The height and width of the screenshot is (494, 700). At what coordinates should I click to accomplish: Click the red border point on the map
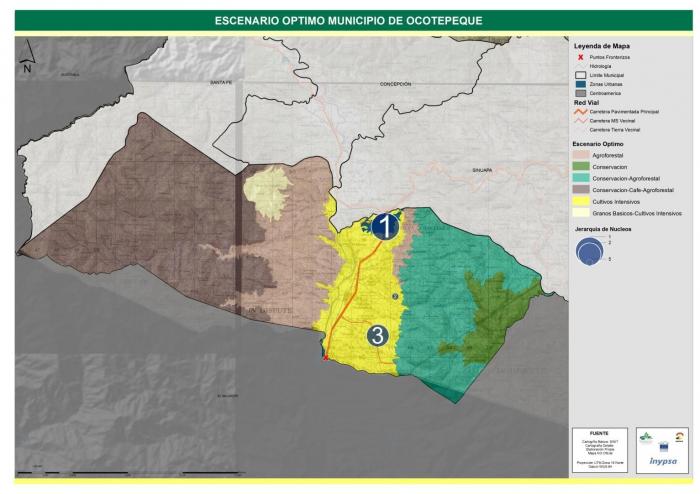point(326,357)
